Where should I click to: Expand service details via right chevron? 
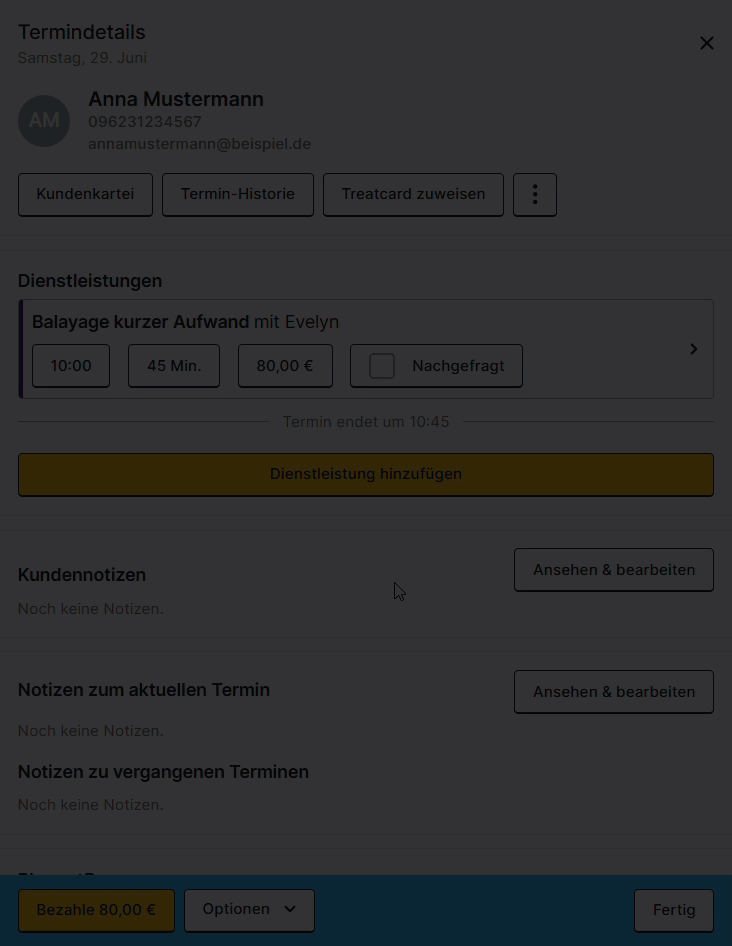coord(693,349)
